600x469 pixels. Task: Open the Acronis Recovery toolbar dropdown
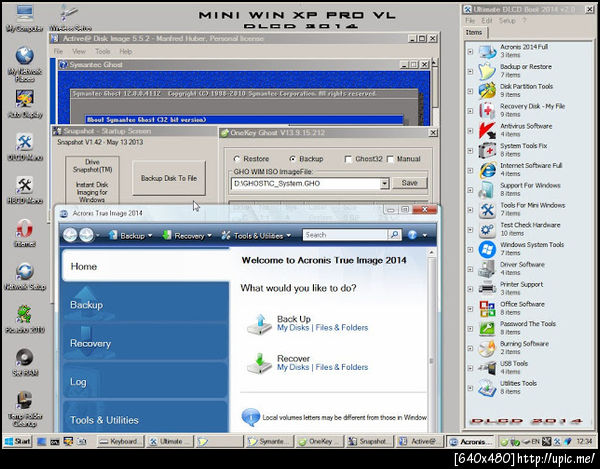187,236
